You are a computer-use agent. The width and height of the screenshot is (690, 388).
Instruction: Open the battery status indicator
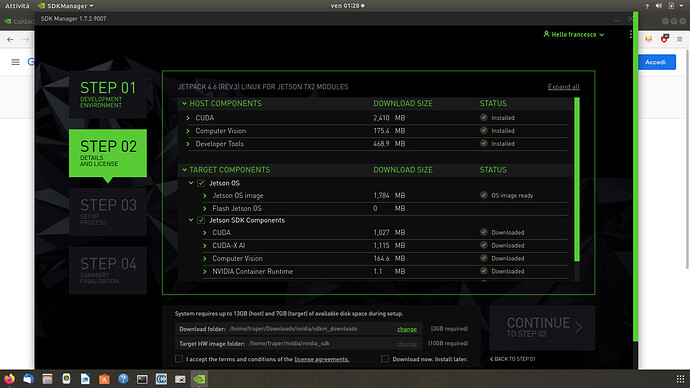click(671, 6)
